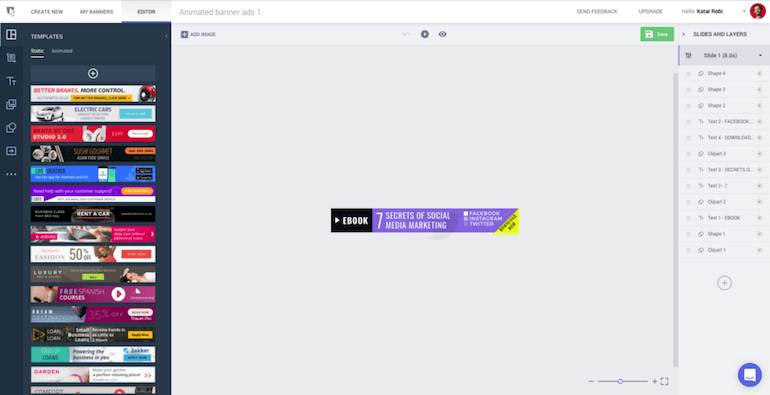Toggle visibility of Shape 4 layer
This screenshot has width=770, height=395.
pos(759,74)
